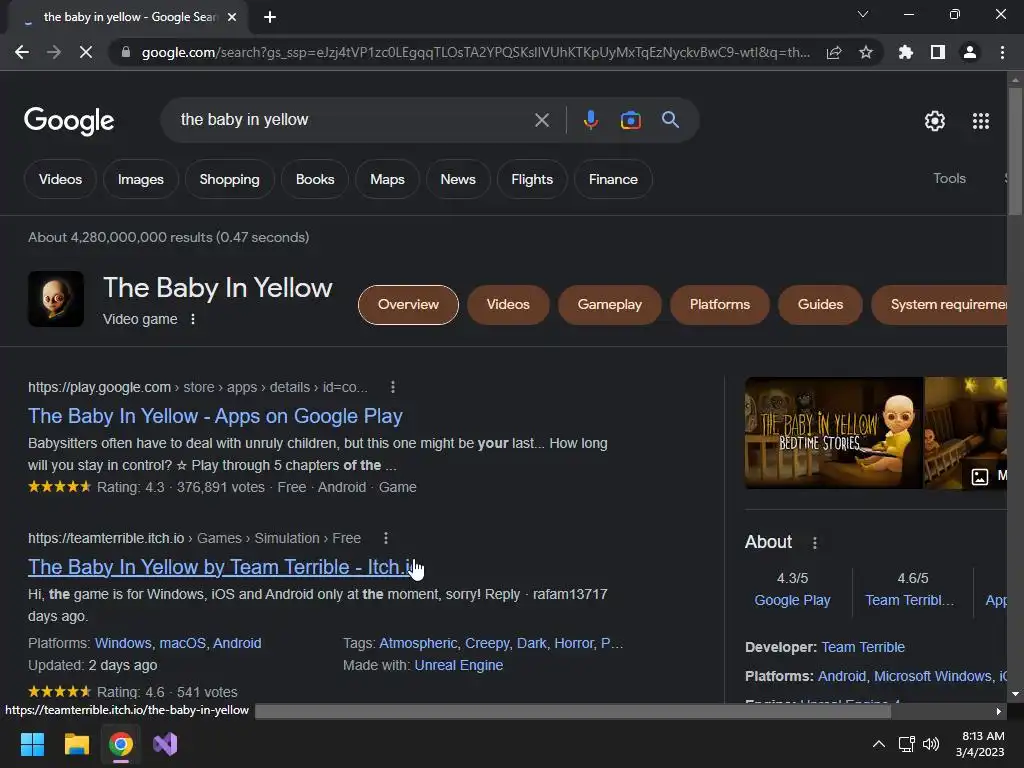
Task: Filter results by Images
Action: (x=140, y=179)
